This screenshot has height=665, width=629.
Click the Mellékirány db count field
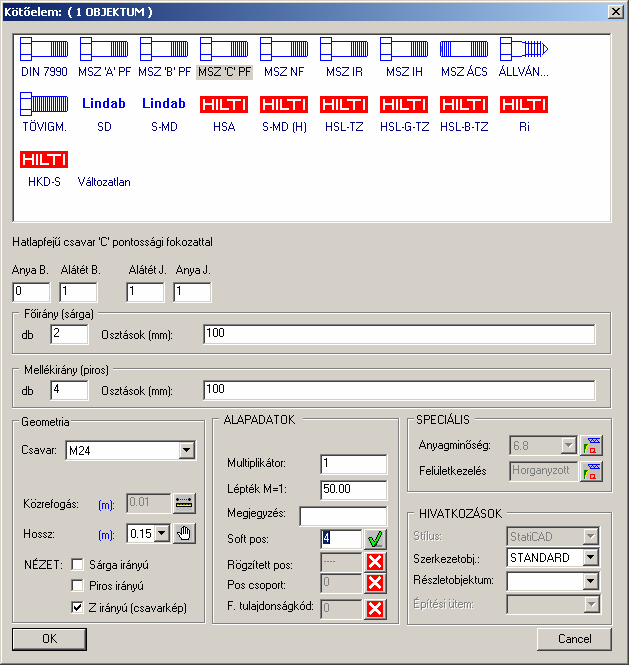tap(70, 390)
